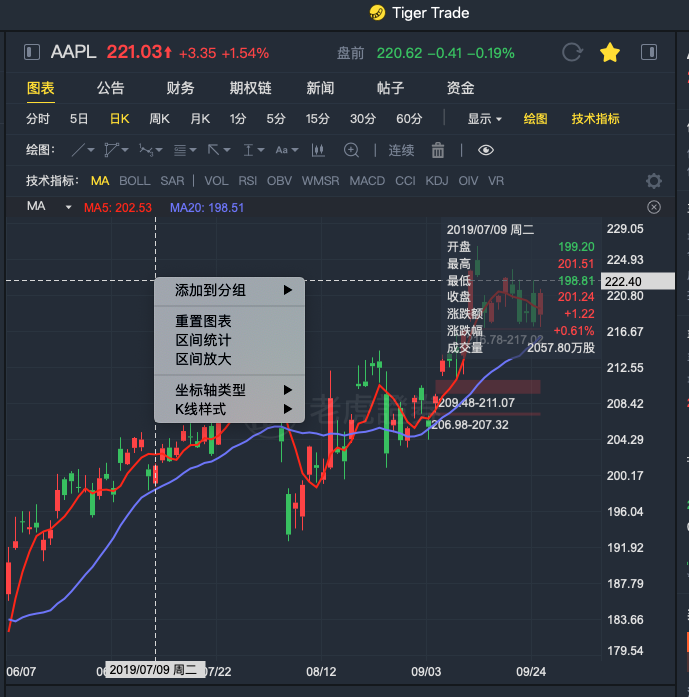Image resolution: width=689 pixels, height=697 pixels.
Task: Open K线样式 submenu
Action: 229,409
